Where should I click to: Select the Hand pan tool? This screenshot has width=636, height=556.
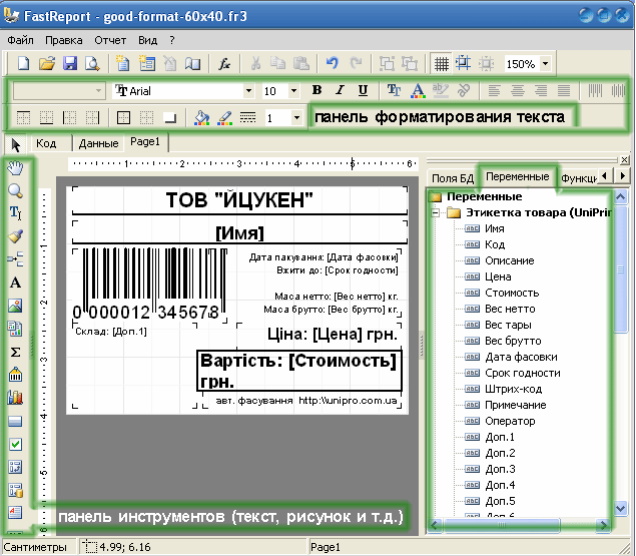pyautogui.click(x=16, y=167)
